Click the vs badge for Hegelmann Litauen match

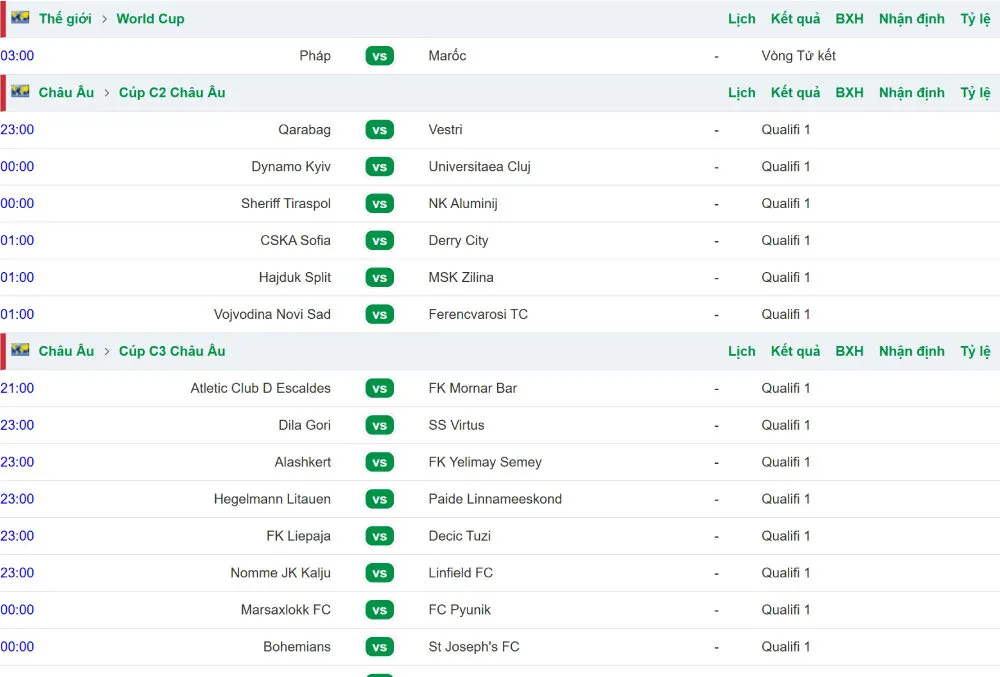pos(379,500)
